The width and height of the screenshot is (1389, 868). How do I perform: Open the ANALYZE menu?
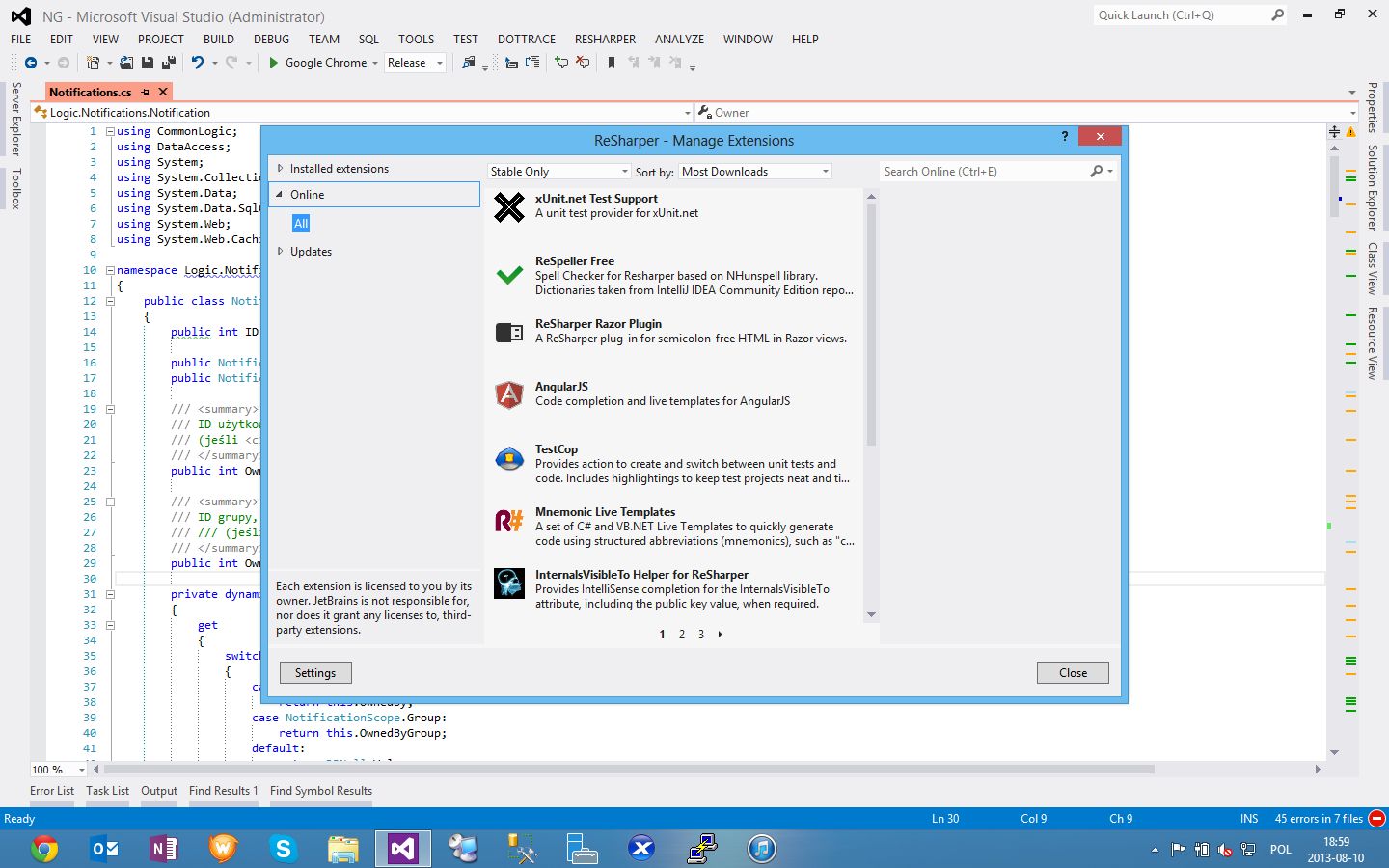pyautogui.click(x=679, y=40)
